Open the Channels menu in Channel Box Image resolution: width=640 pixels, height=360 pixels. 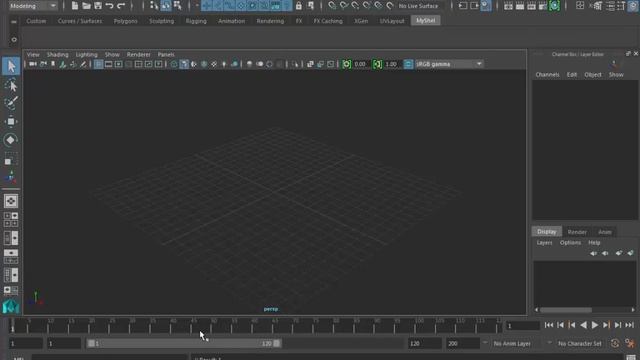(547, 75)
